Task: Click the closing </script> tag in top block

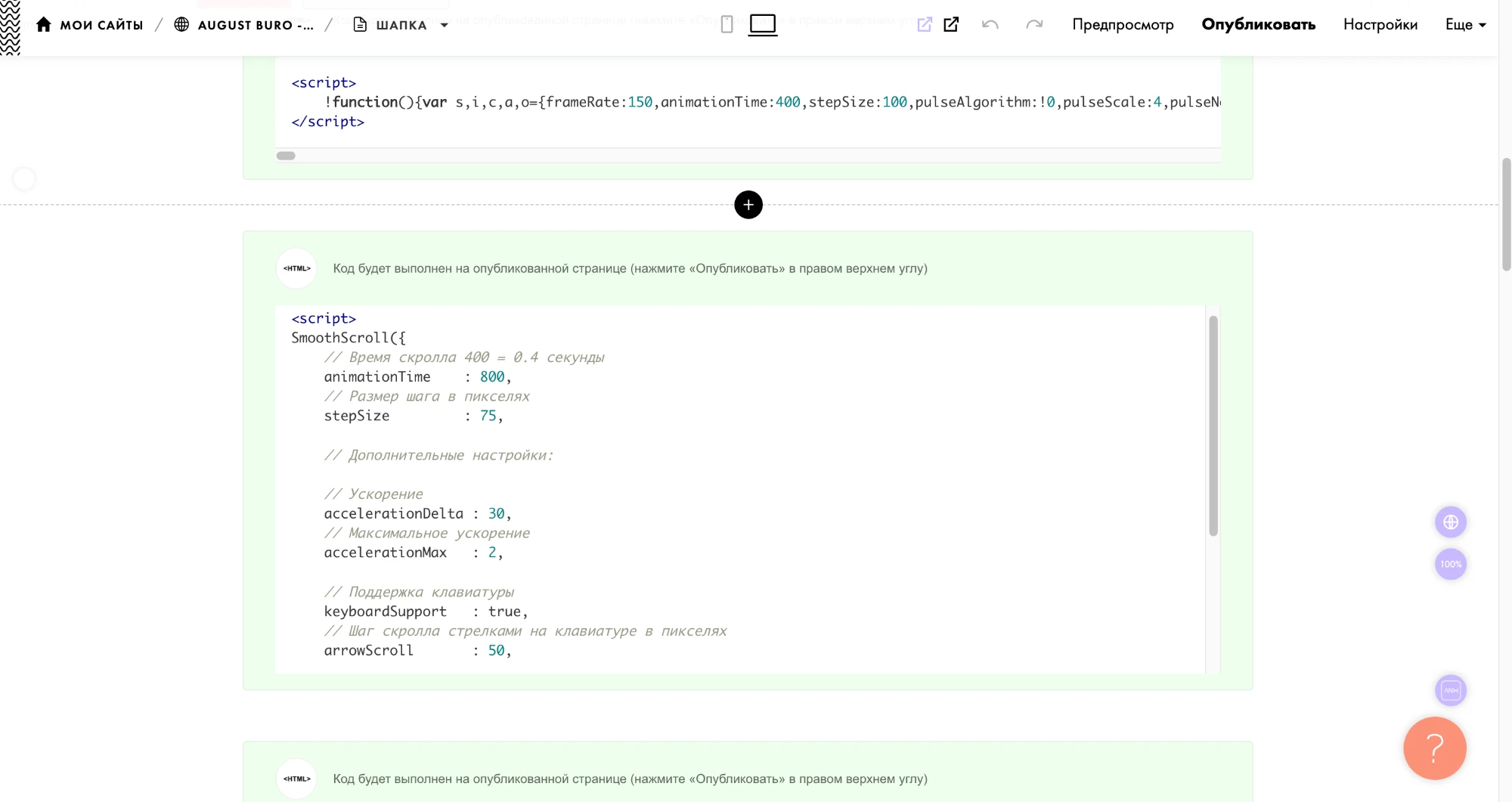Action: pyautogui.click(x=328, y=122)
